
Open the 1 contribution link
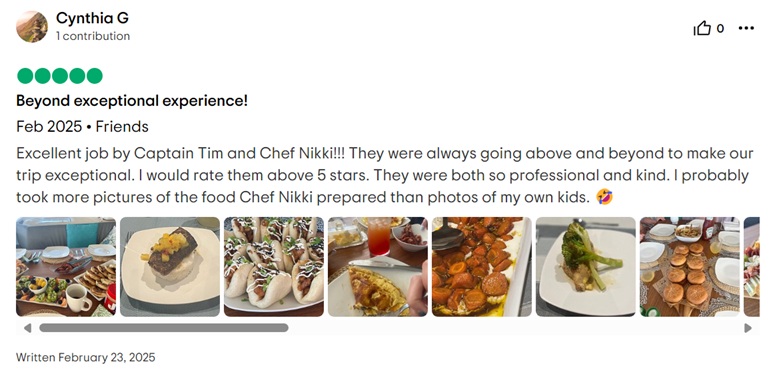tap(93, 36)
